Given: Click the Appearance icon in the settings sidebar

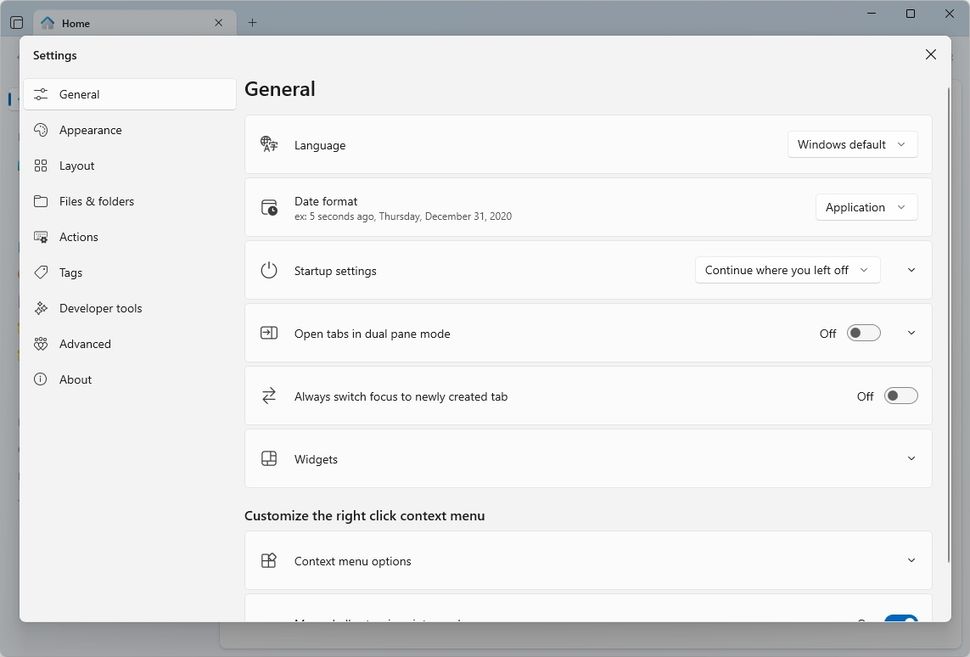Looking at the screenshot, I should (41, 130).
